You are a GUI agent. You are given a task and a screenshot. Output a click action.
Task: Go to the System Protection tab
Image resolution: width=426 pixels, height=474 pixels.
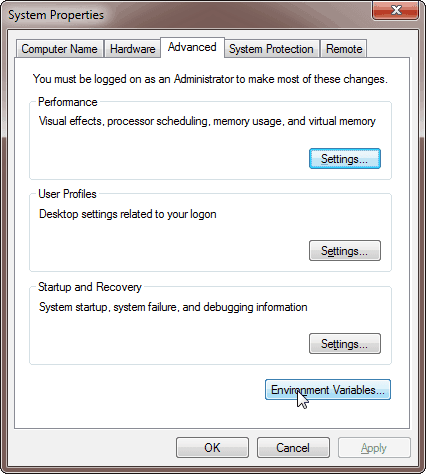coord(271,49)
